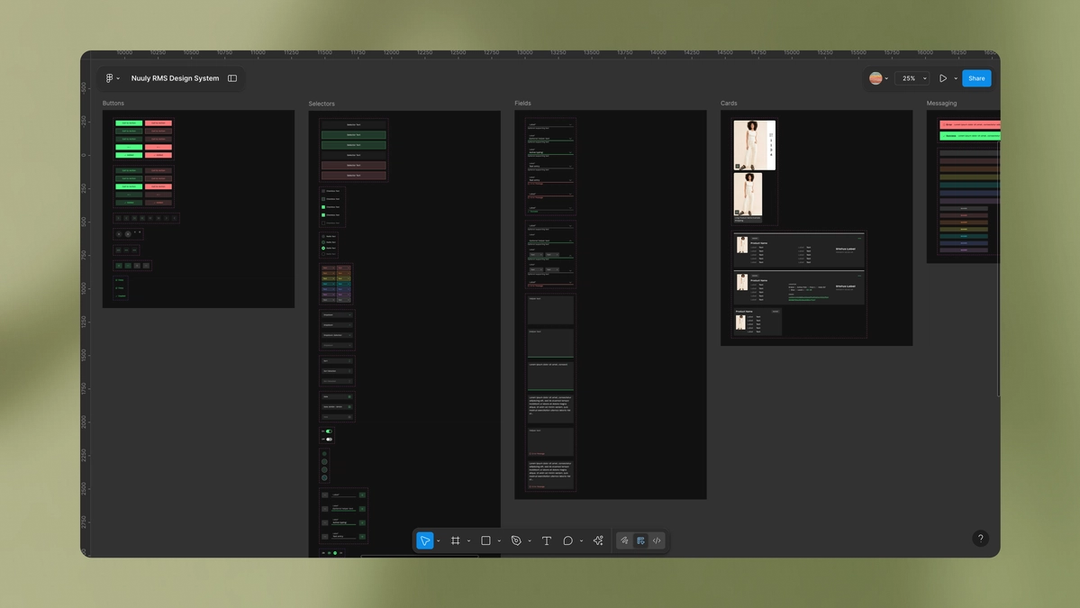The image size is (1080, 608).
Task: Select the Rectangle shape tool
Action: click(x=486, y=540)
